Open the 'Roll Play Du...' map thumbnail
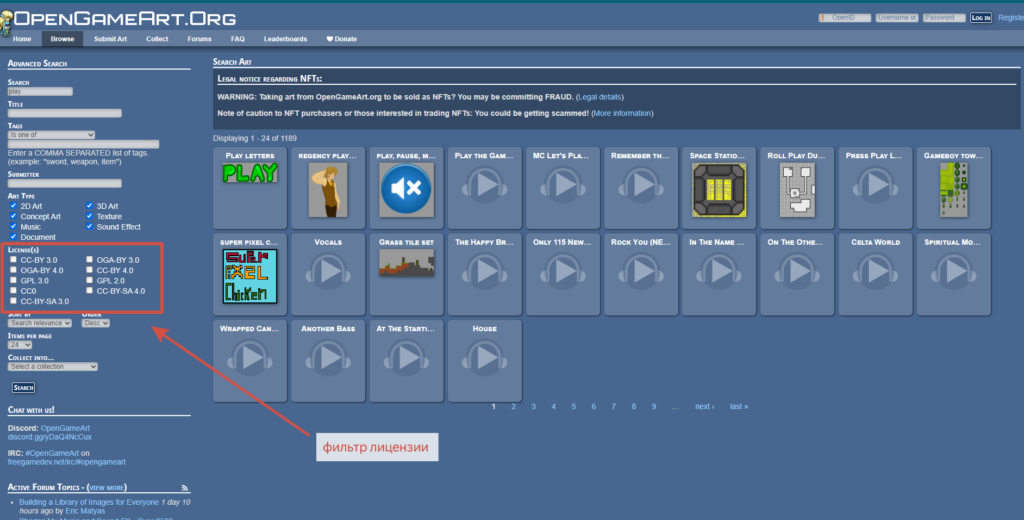Screen dimensions: 1024x520 (x=797, y=189)
